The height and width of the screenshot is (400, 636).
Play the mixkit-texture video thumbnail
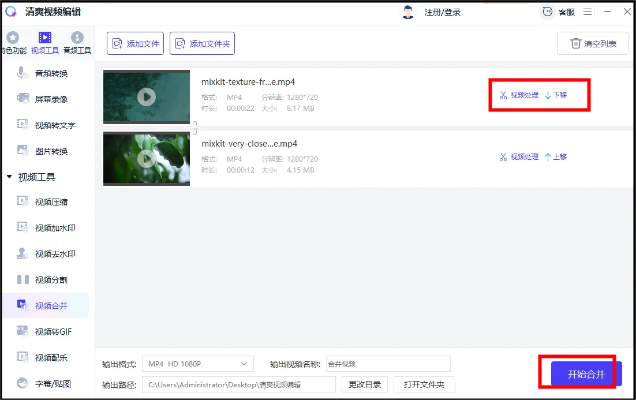pyautogui.click(x=146, y=97)
